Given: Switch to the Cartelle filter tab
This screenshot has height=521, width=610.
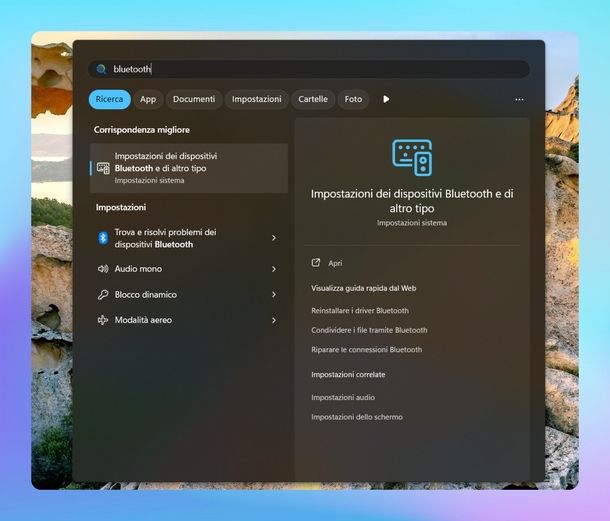Looking at the screenshot, I should 313,99.
